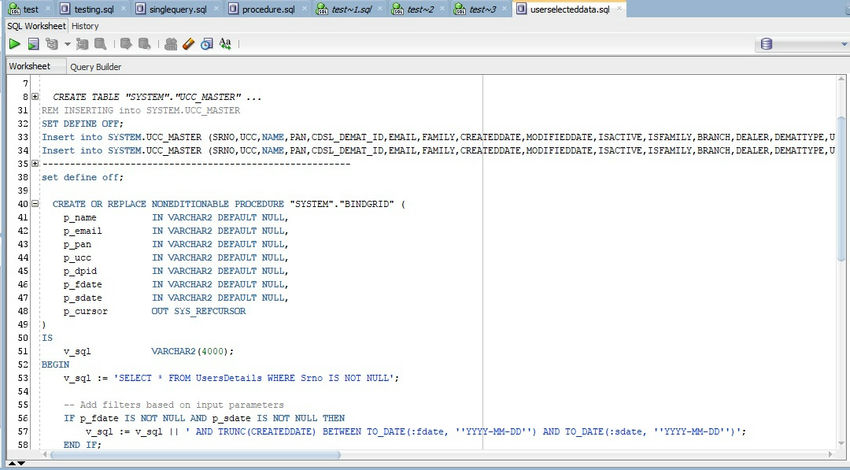This screenshot has height=470, width=850.
Task: Click the "SET DEFINE OFF;" line
Action: pos(82,124)
